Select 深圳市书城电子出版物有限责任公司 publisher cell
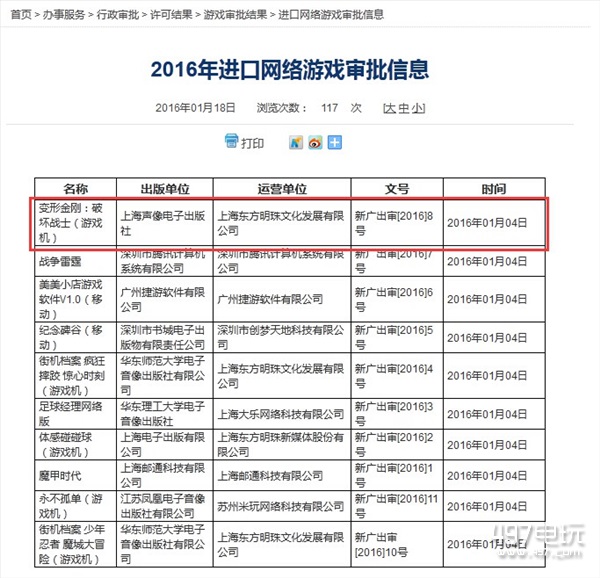 tap(165, 337)
